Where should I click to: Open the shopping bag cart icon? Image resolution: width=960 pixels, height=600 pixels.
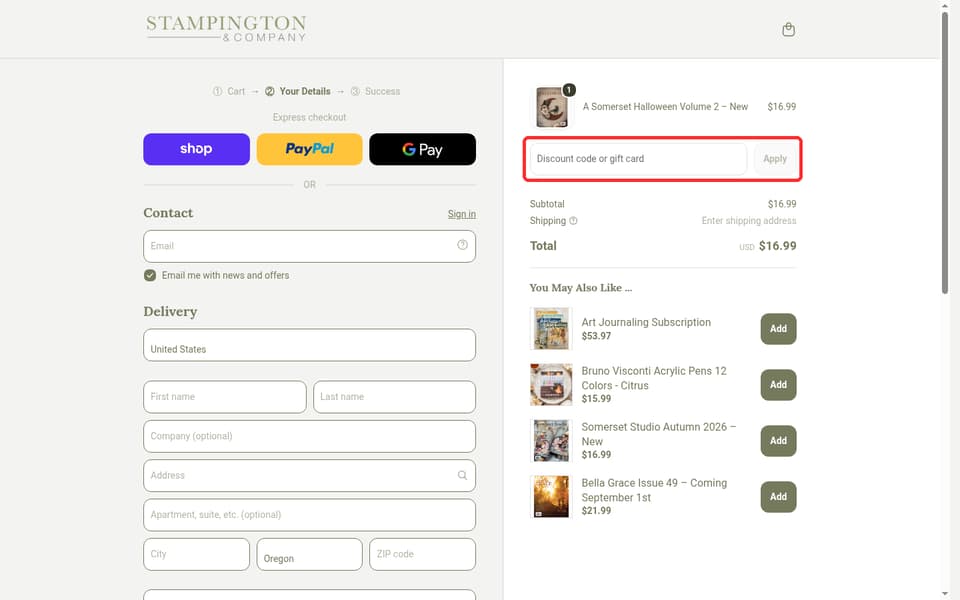point(789,29)
